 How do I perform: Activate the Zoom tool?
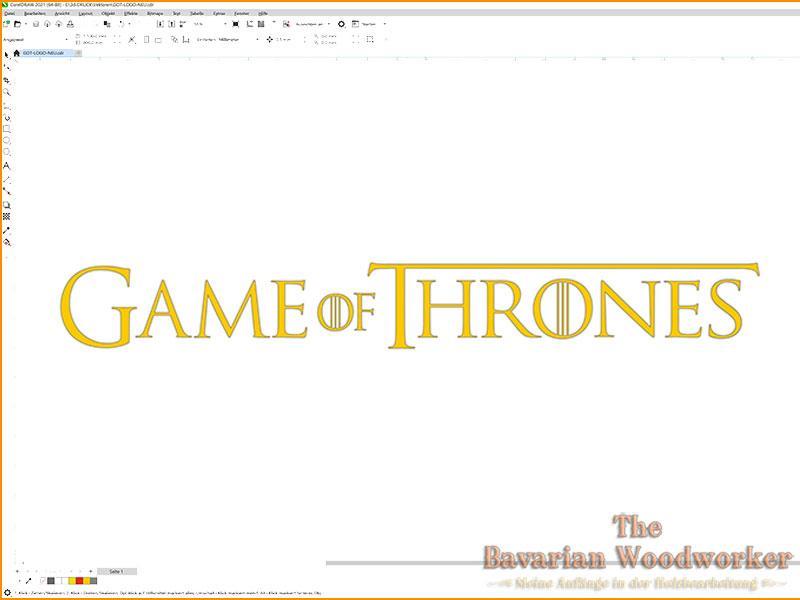tap(7, 90)
